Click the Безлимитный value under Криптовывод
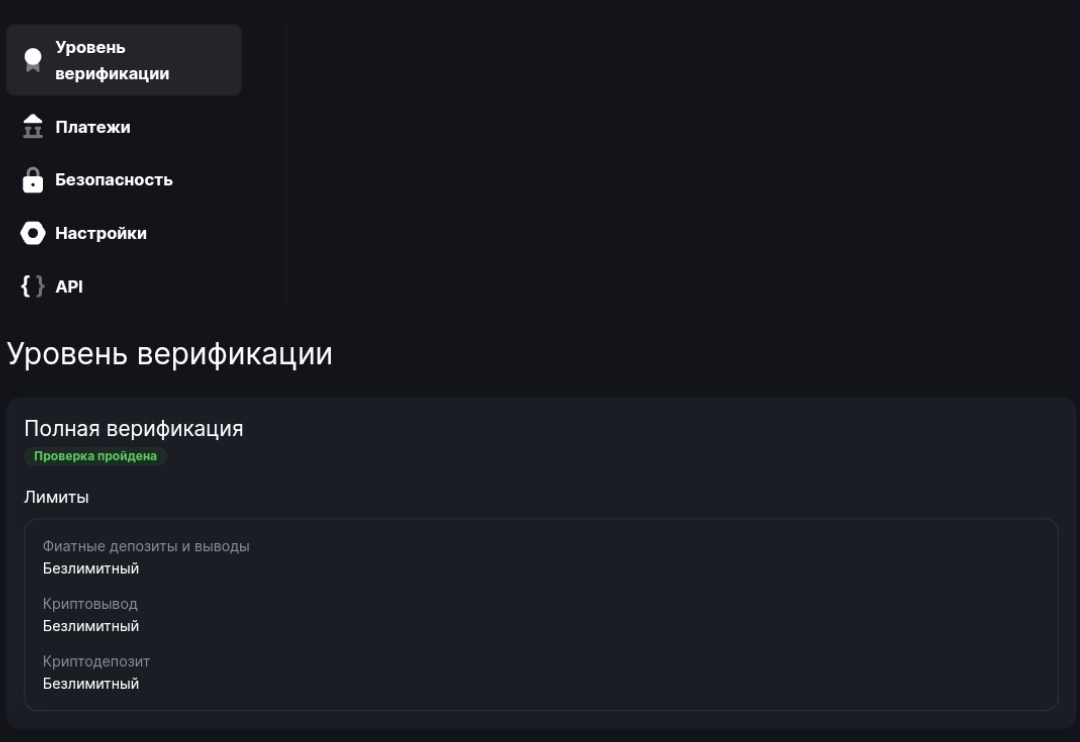Viewport: 1080px width, 742px height. coord(90,626)
